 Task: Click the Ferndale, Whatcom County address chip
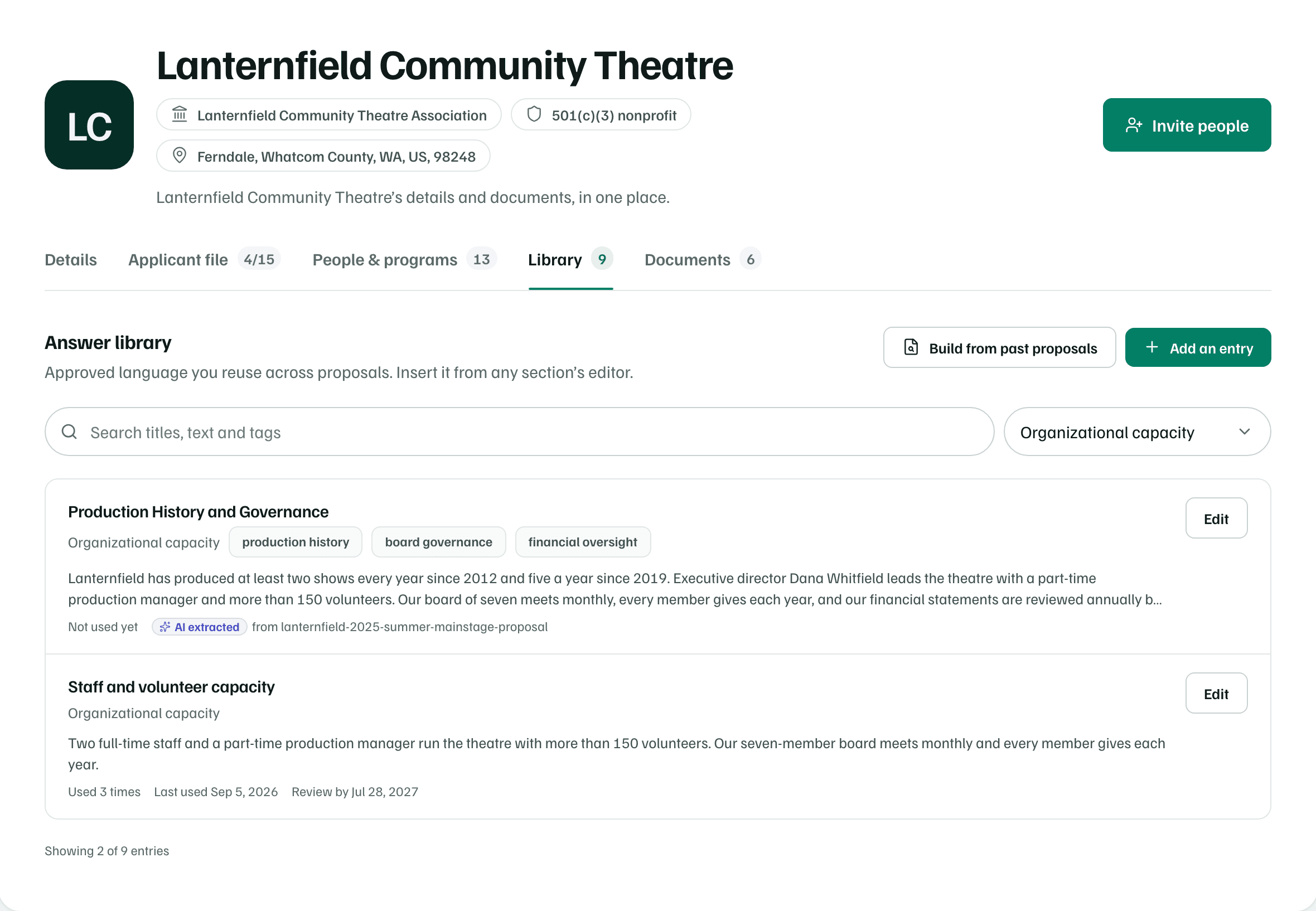323,156
